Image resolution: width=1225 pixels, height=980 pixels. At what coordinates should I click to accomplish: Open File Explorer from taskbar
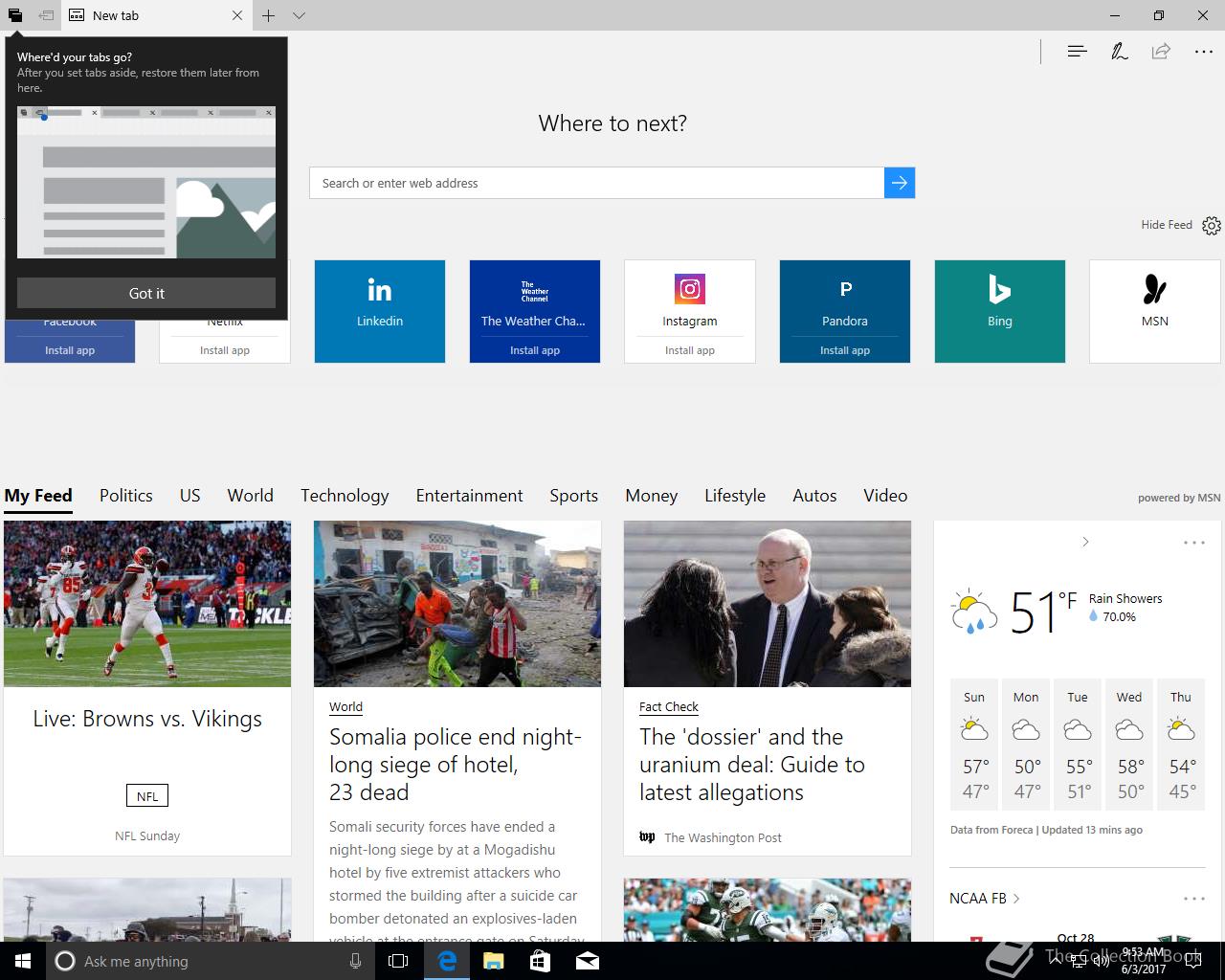(x=494, y=961)
